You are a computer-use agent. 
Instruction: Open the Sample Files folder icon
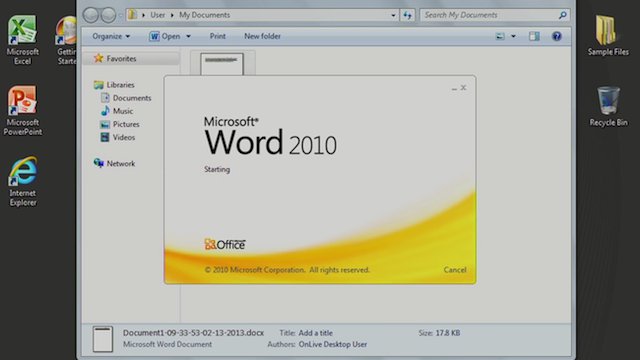click(608, 36)
